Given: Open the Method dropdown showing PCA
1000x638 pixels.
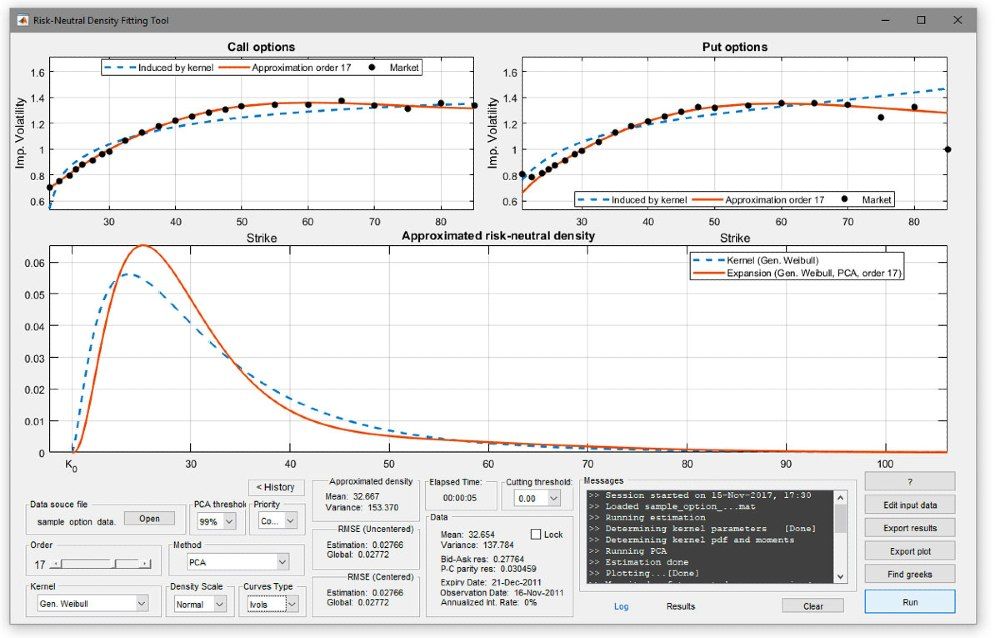Looking at the screenshot, I should [x=236, y=561].
